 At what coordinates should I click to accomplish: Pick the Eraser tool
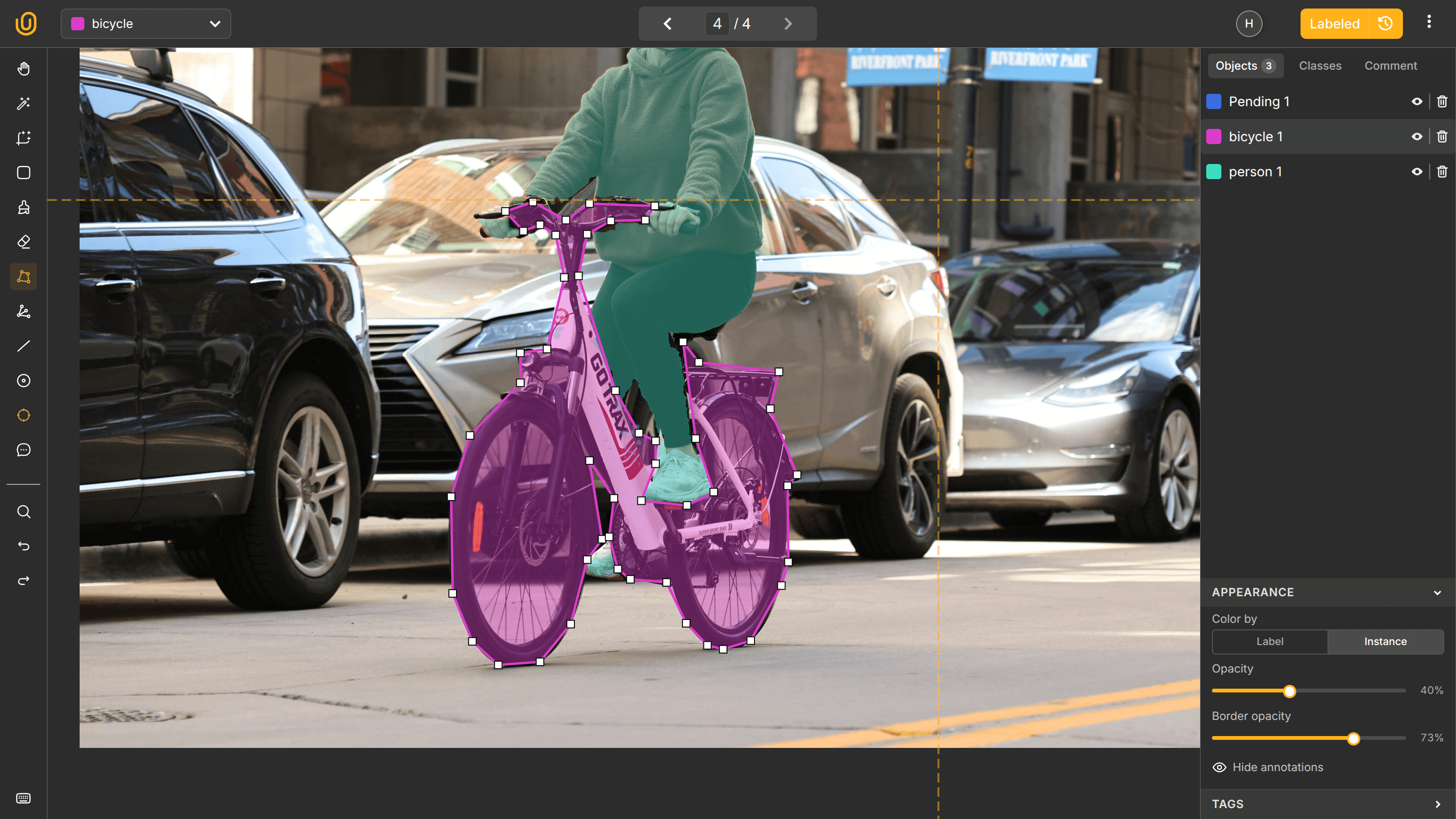(x=24, y=242)
